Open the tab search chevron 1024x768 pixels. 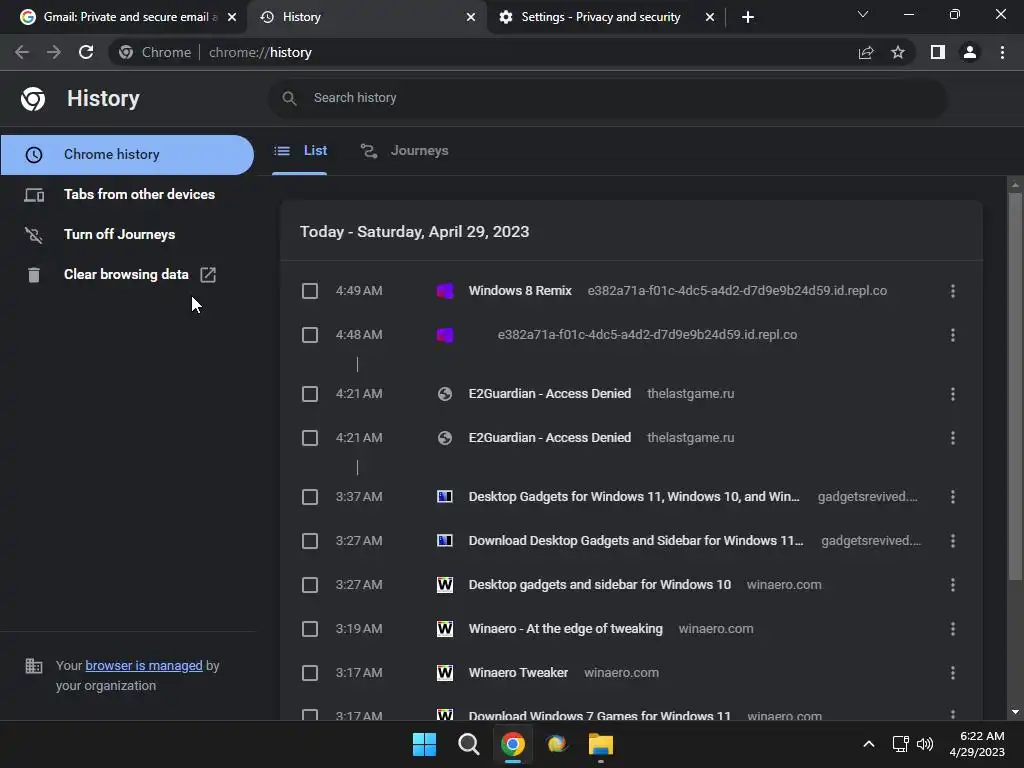(x=863, y=14)
